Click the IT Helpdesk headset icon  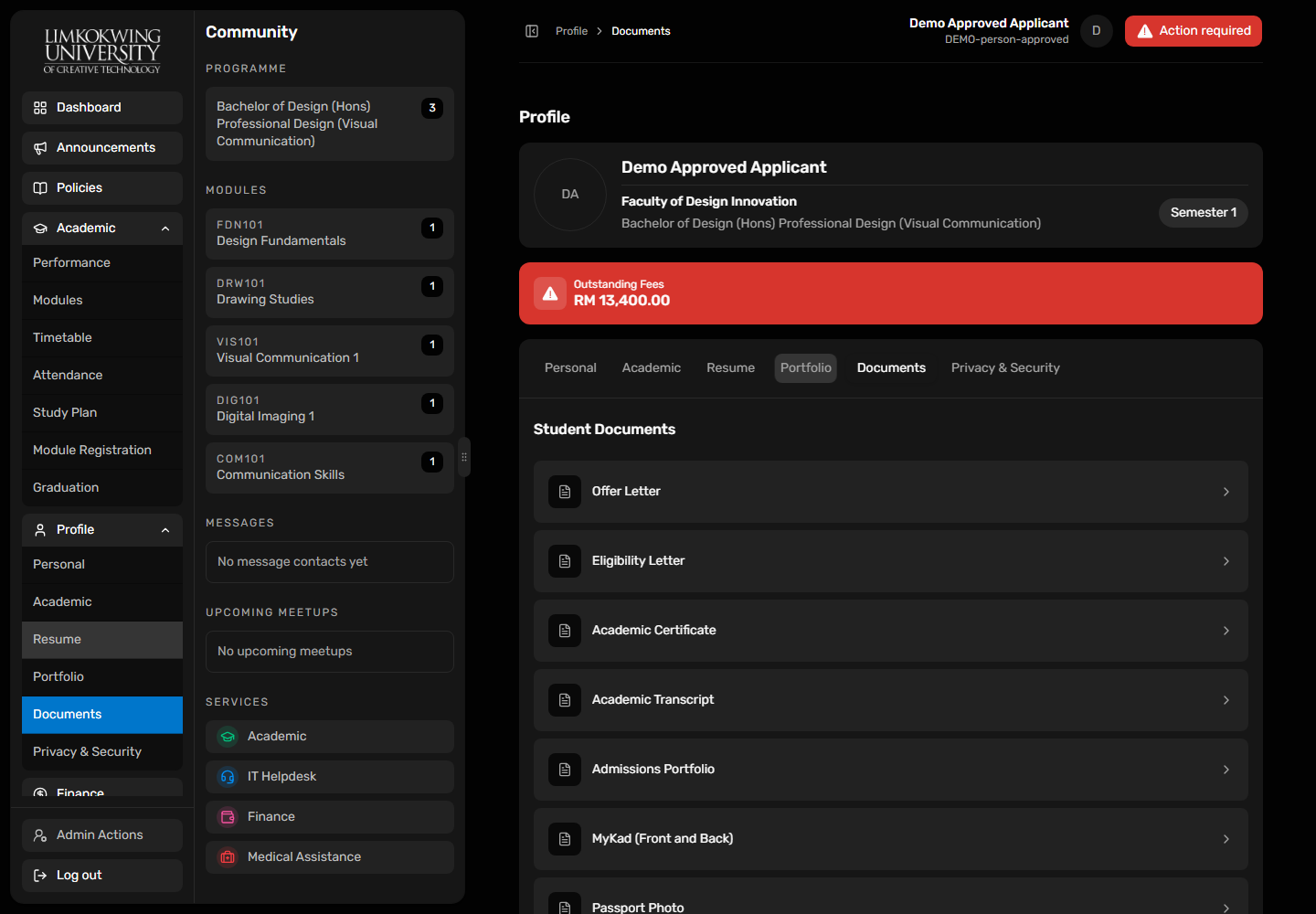coord(228,777)
